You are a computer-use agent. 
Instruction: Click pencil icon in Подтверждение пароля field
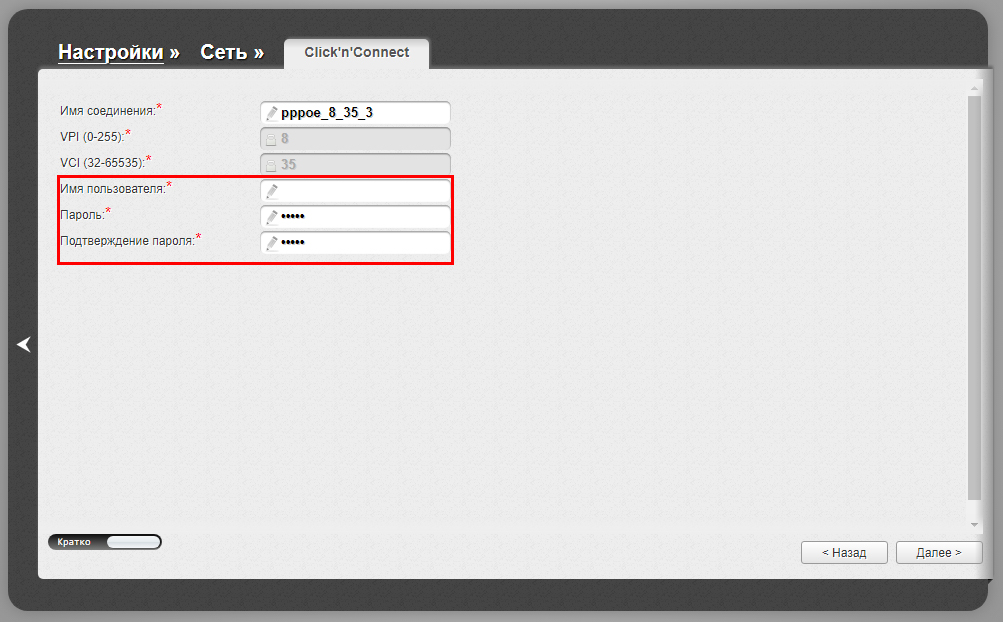point(272,244)
